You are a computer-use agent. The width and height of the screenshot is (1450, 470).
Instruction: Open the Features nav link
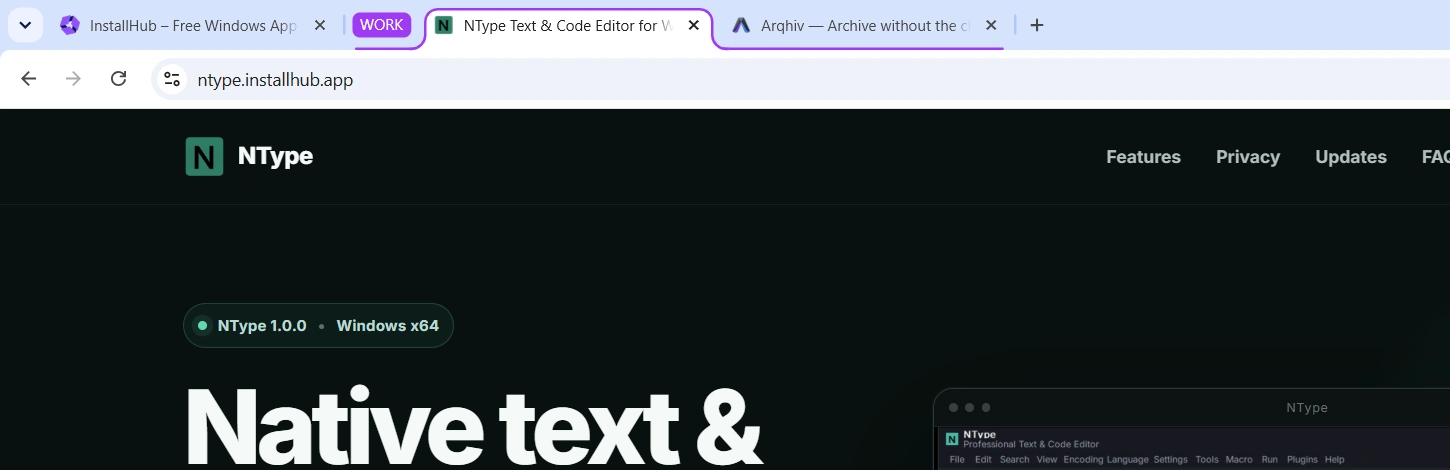point(1143,157)
